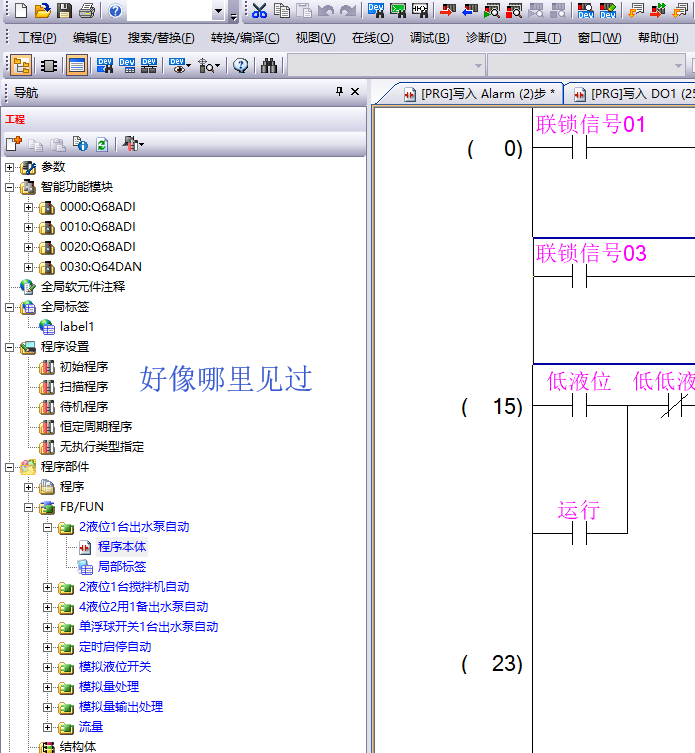The width and height of the screenshot is (695, 753).
Task: Click the refresh icon in navigation toolbar
Action: [x=101, y=144]
